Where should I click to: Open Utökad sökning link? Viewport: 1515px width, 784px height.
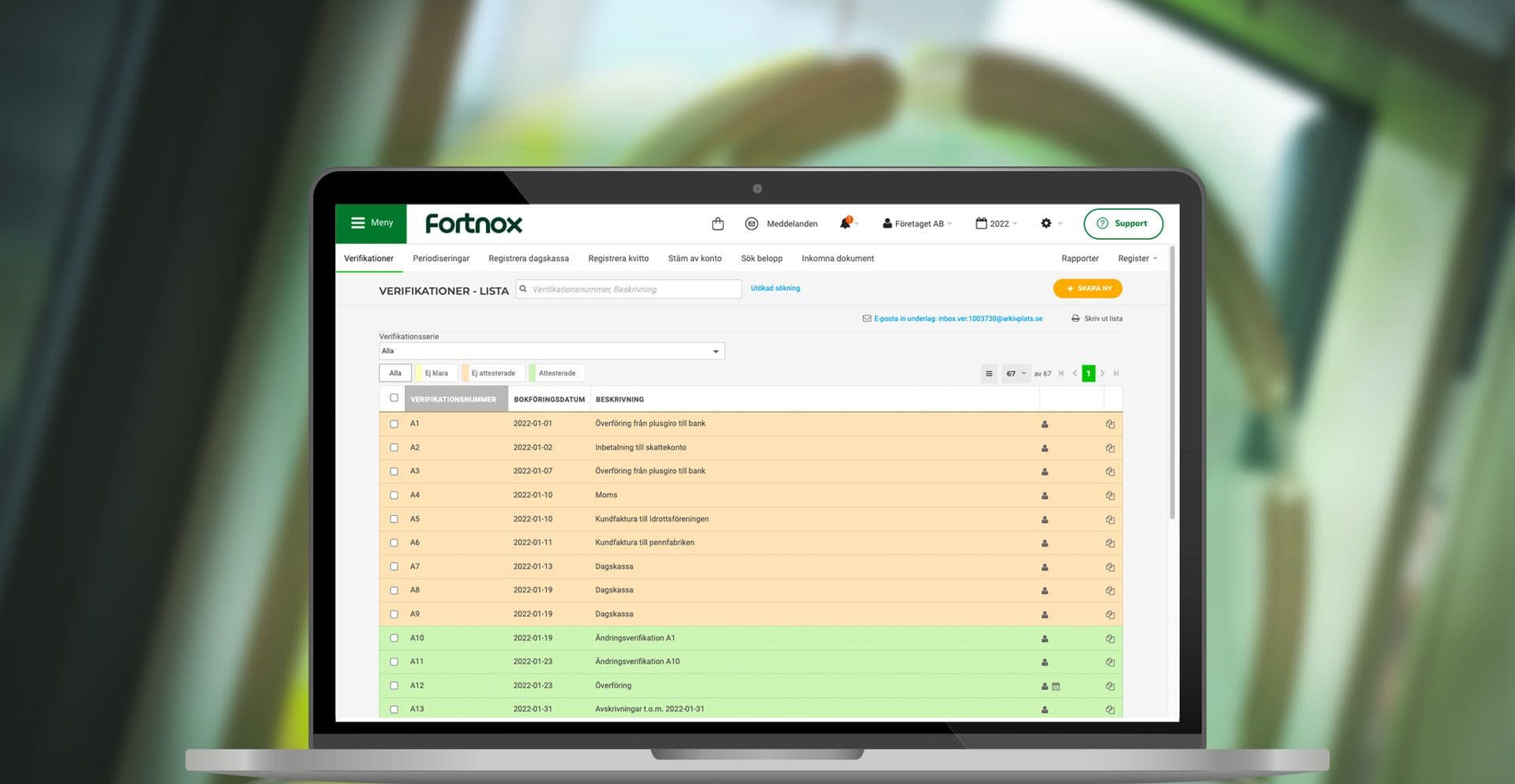tap(776, 289)
